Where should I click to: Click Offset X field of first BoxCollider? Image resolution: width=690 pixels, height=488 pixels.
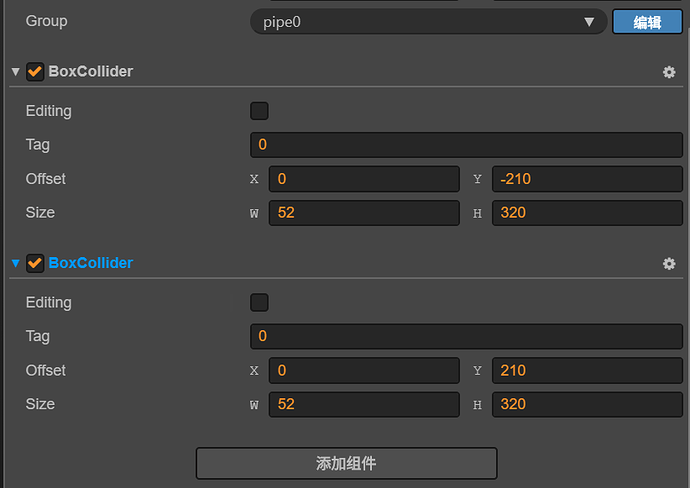[364, 179]
